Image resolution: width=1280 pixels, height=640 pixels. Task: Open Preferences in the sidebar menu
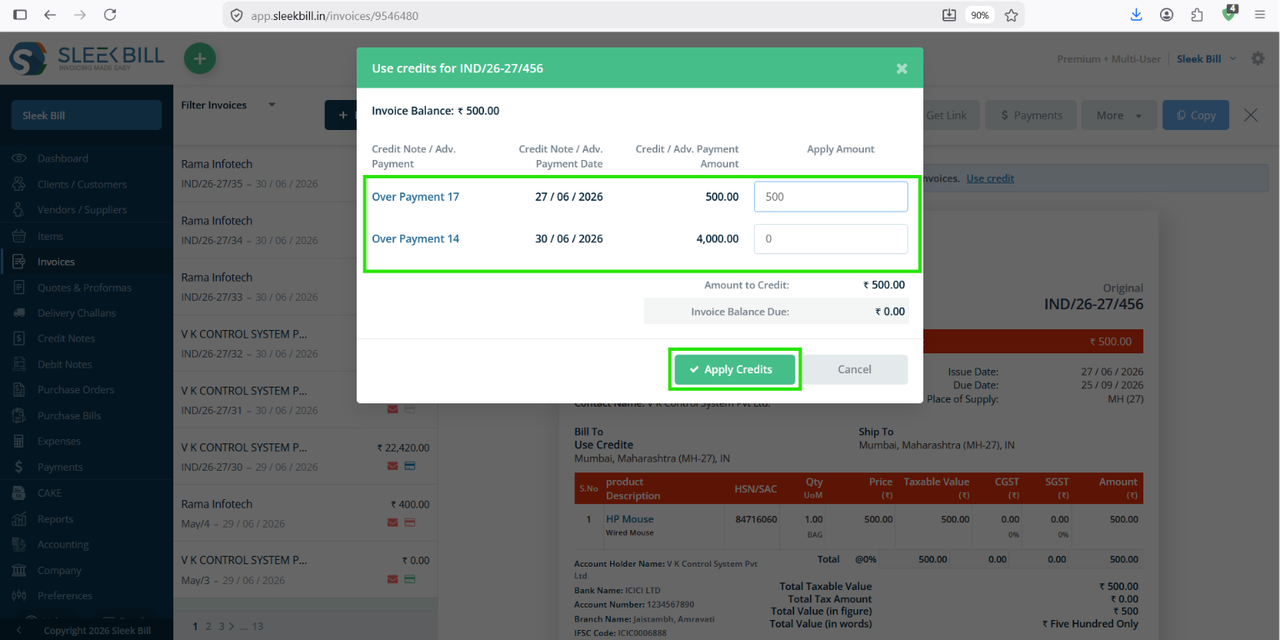click(64, 596)
